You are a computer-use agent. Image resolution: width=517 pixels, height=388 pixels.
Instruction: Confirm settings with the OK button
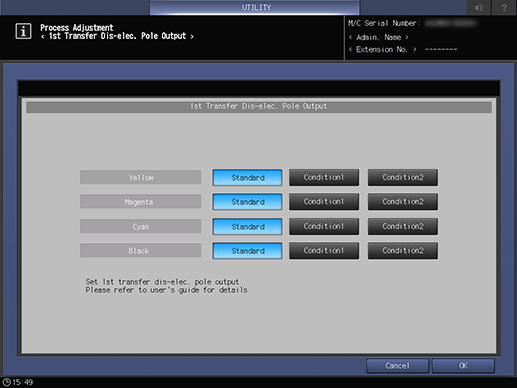[x=463, y=366]
